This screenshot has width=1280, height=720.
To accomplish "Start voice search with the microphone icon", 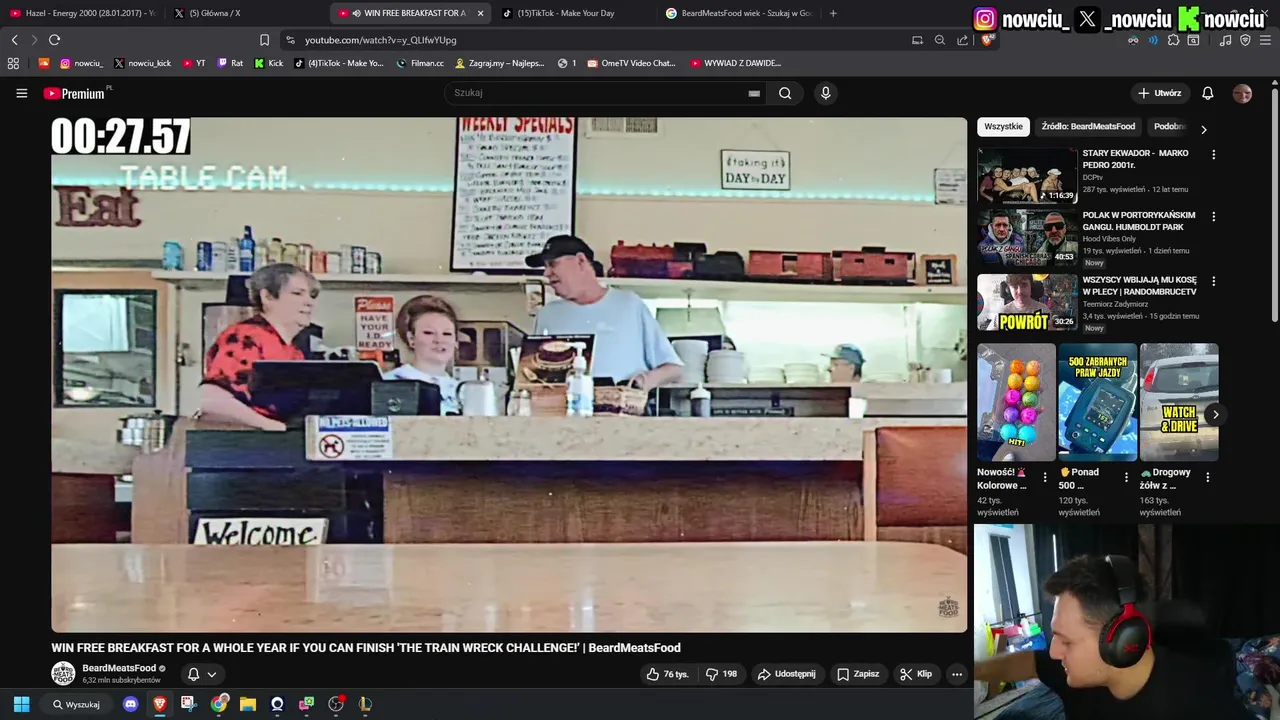I will tap(825, 93).
